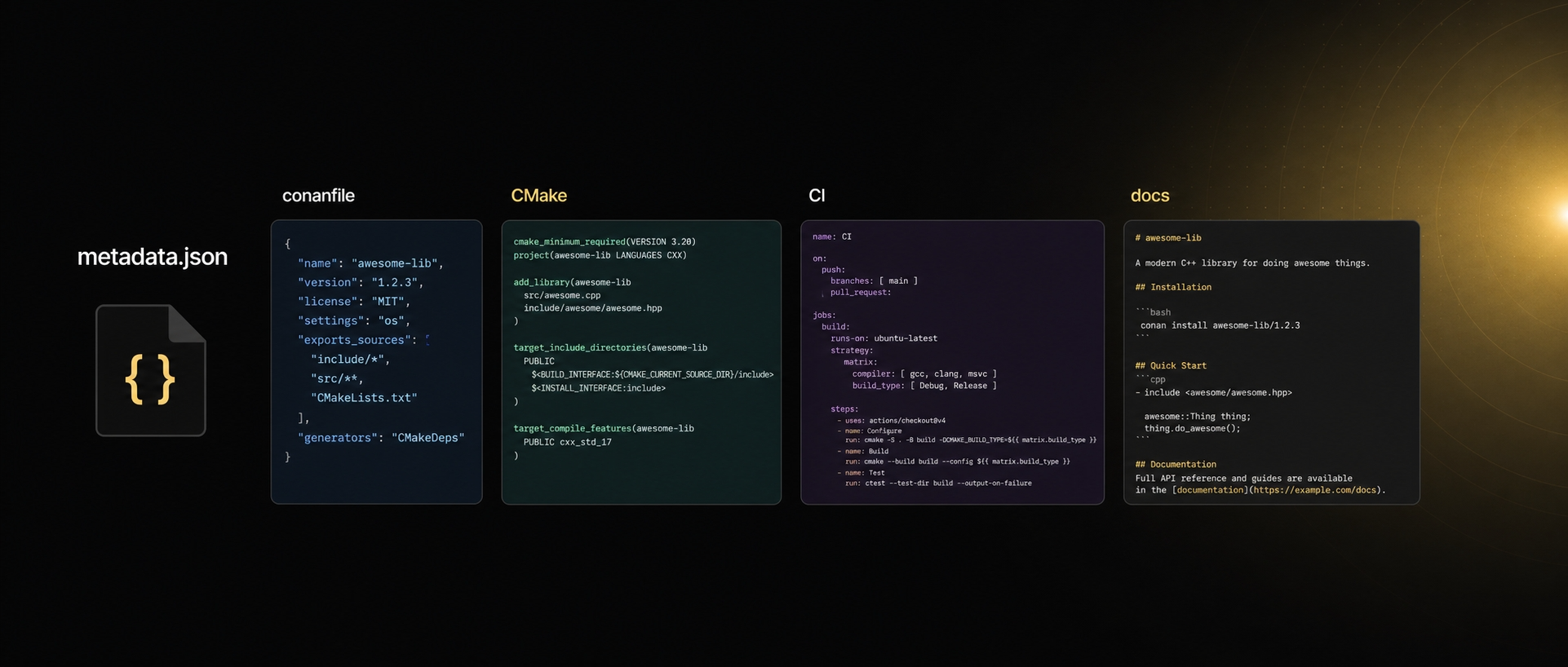Click the "build_type: [ Debug, Release ]" line

(925, 386)
